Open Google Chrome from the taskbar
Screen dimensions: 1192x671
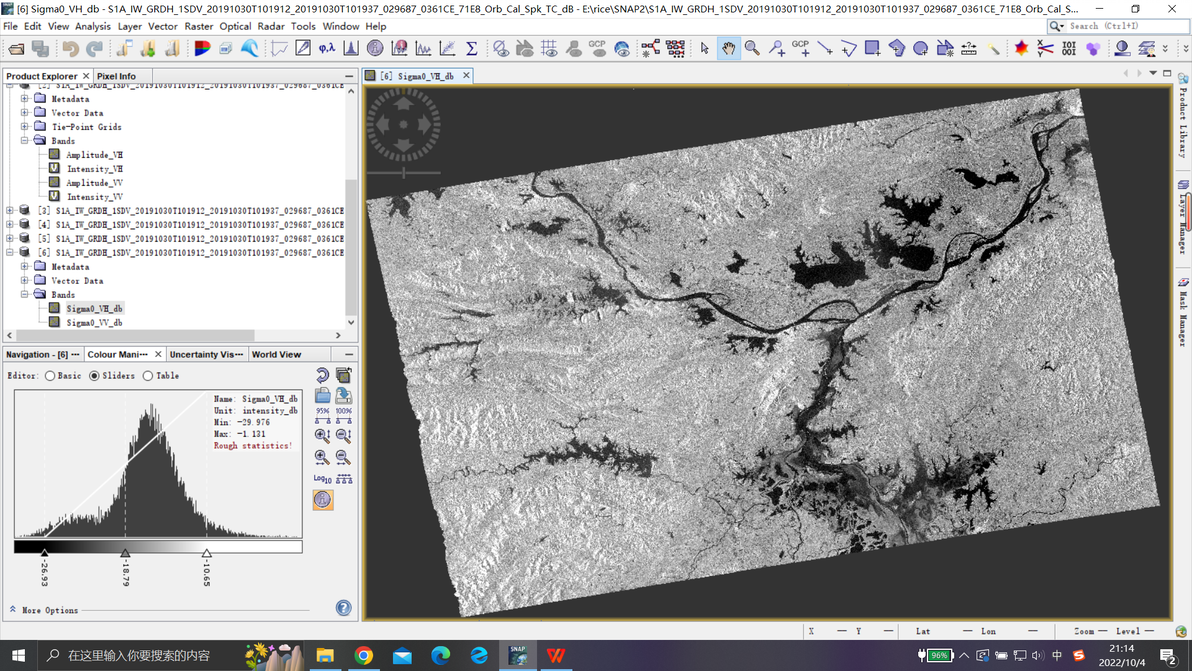[364, 656]
